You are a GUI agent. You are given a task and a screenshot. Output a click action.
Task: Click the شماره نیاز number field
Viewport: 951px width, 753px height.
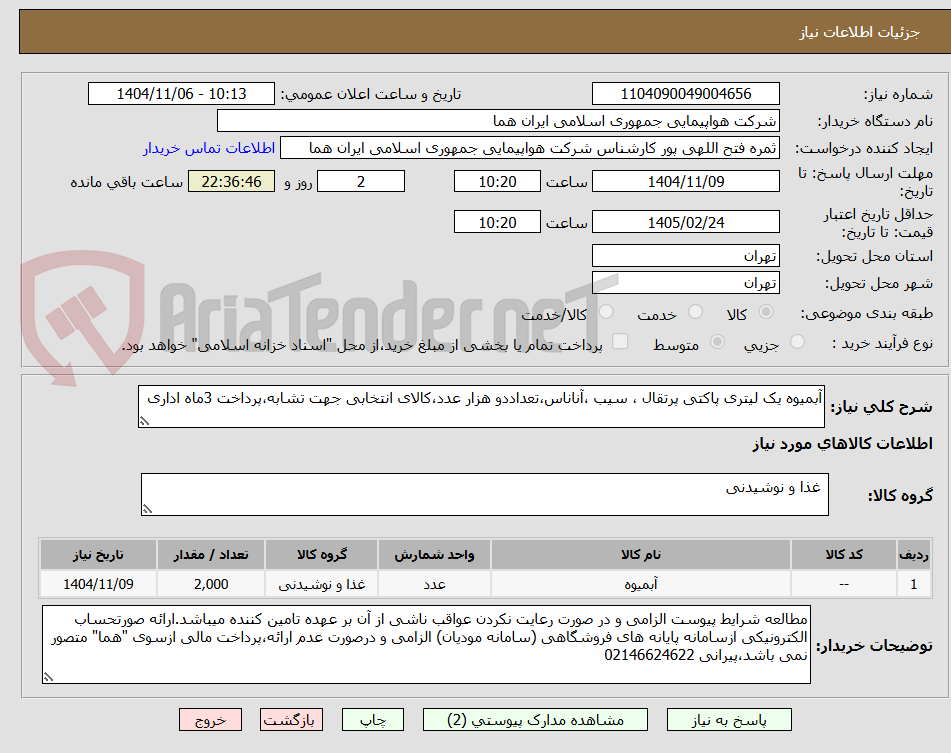(x=686, y=92)
